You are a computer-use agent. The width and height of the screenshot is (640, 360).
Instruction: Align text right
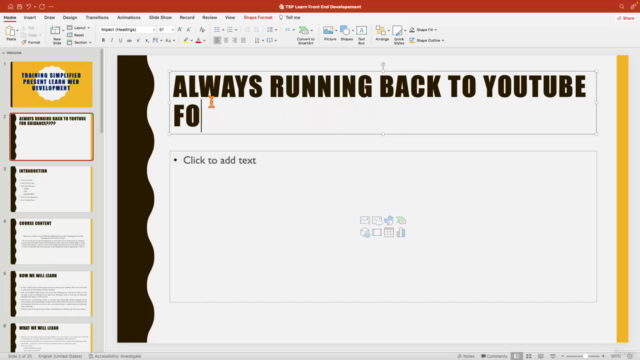234,40
